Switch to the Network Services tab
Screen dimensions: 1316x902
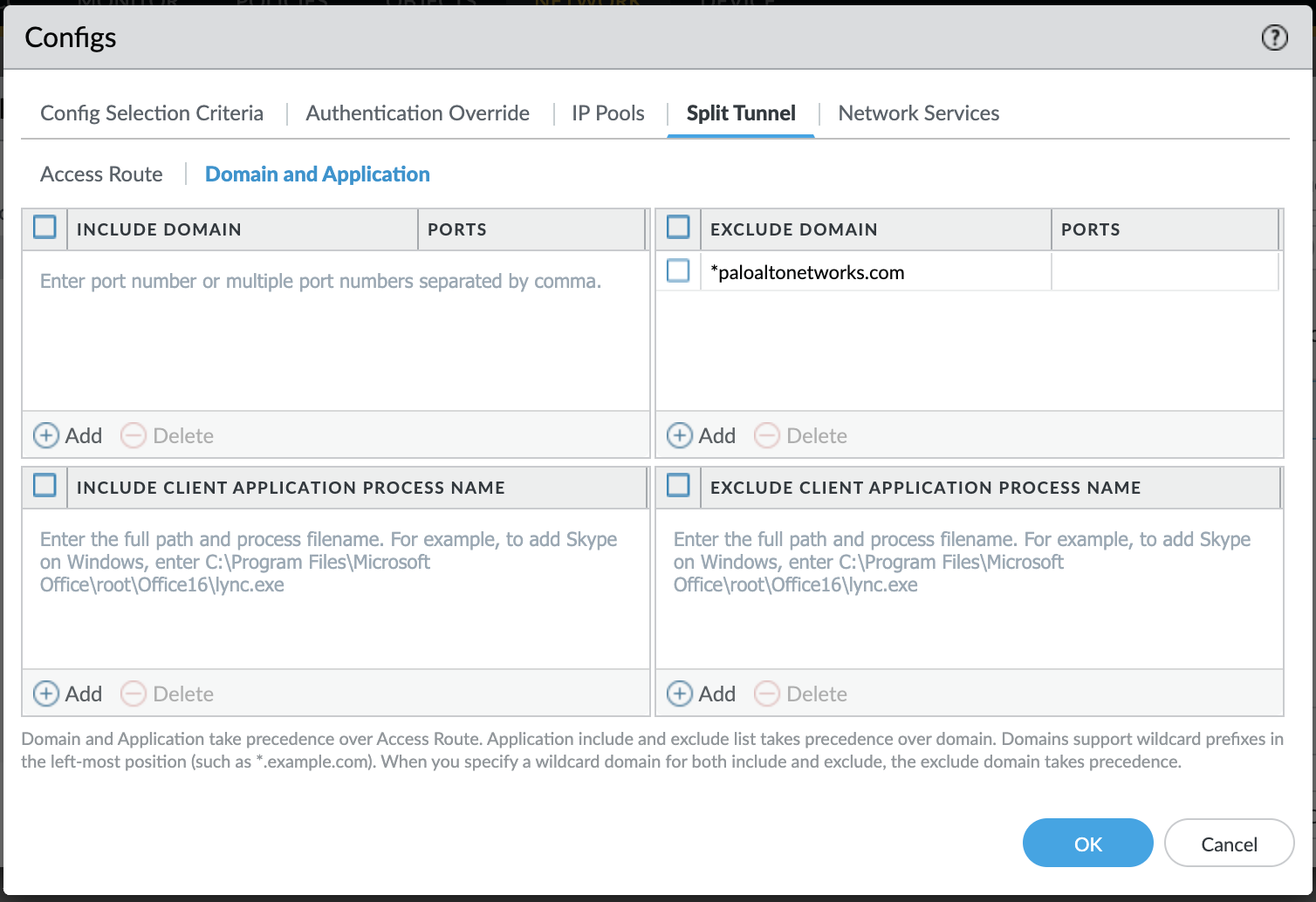pos(918,113)
